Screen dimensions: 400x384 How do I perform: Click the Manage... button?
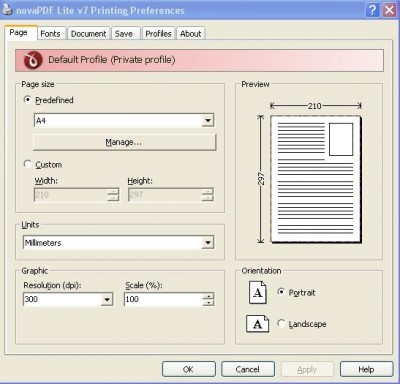pos(124,142)
